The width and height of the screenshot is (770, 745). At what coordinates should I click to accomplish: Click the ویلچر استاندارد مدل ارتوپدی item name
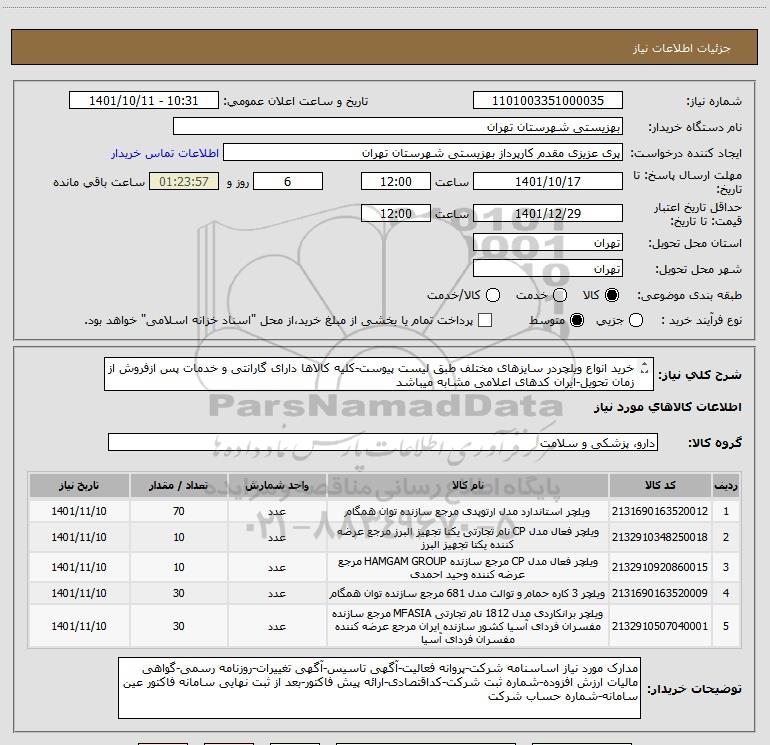click(468, 511)
